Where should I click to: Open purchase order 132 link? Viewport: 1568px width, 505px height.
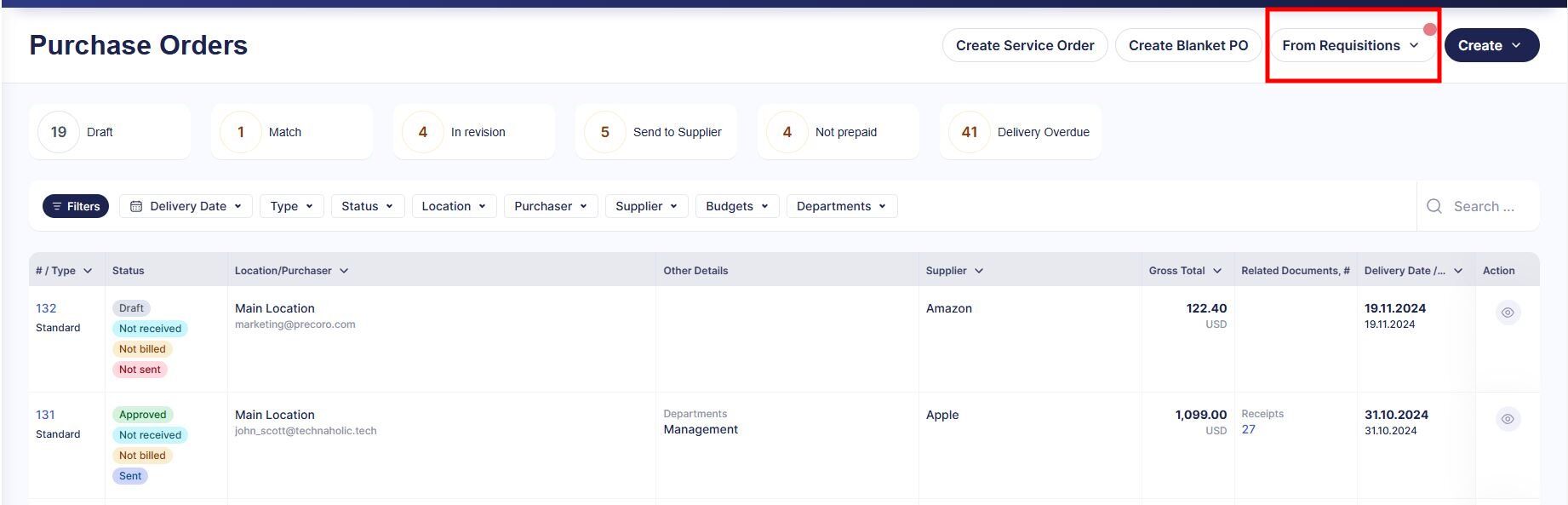click(x=46, y=308)
